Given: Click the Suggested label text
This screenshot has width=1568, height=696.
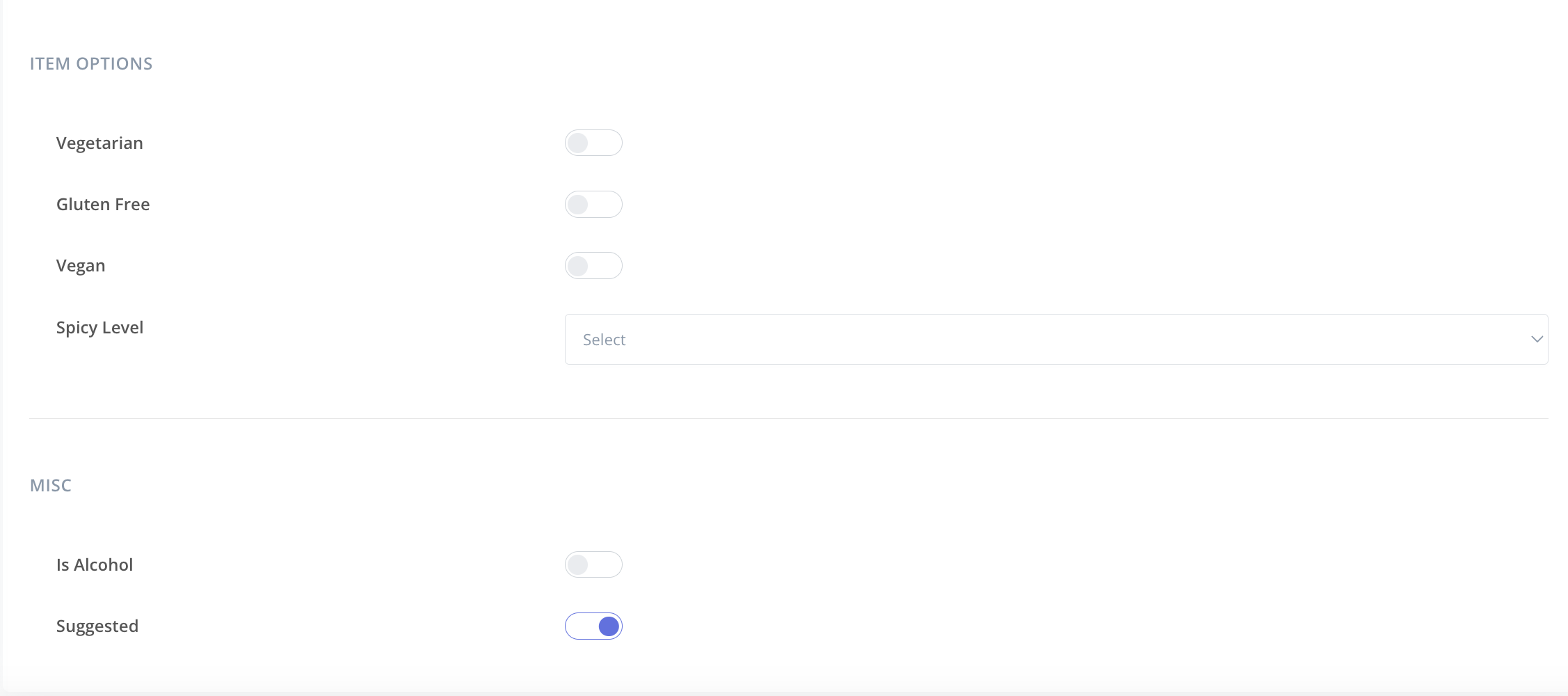Looking at the screenshot, I should click(97, 626).
